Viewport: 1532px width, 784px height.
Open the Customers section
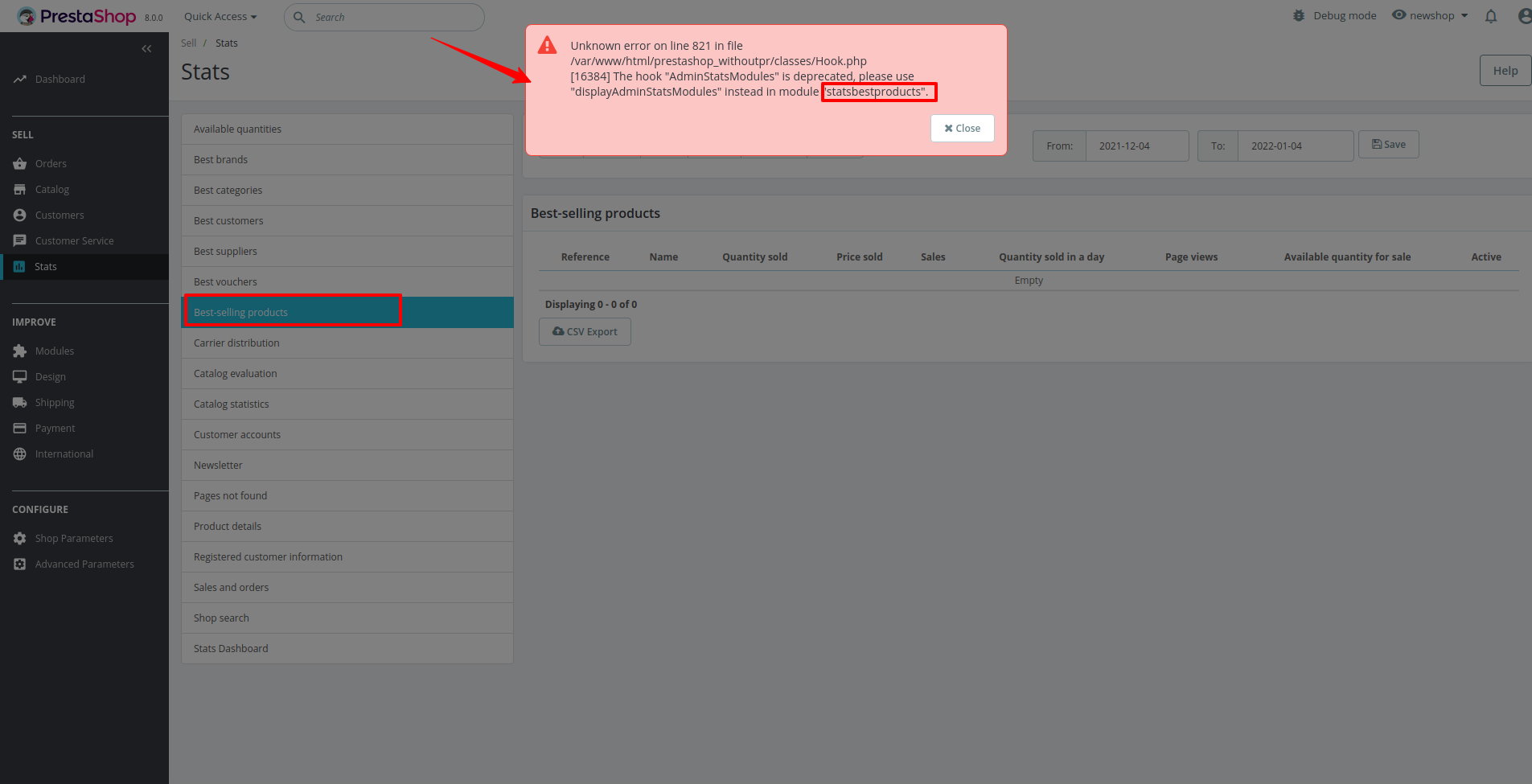[60, 215]
